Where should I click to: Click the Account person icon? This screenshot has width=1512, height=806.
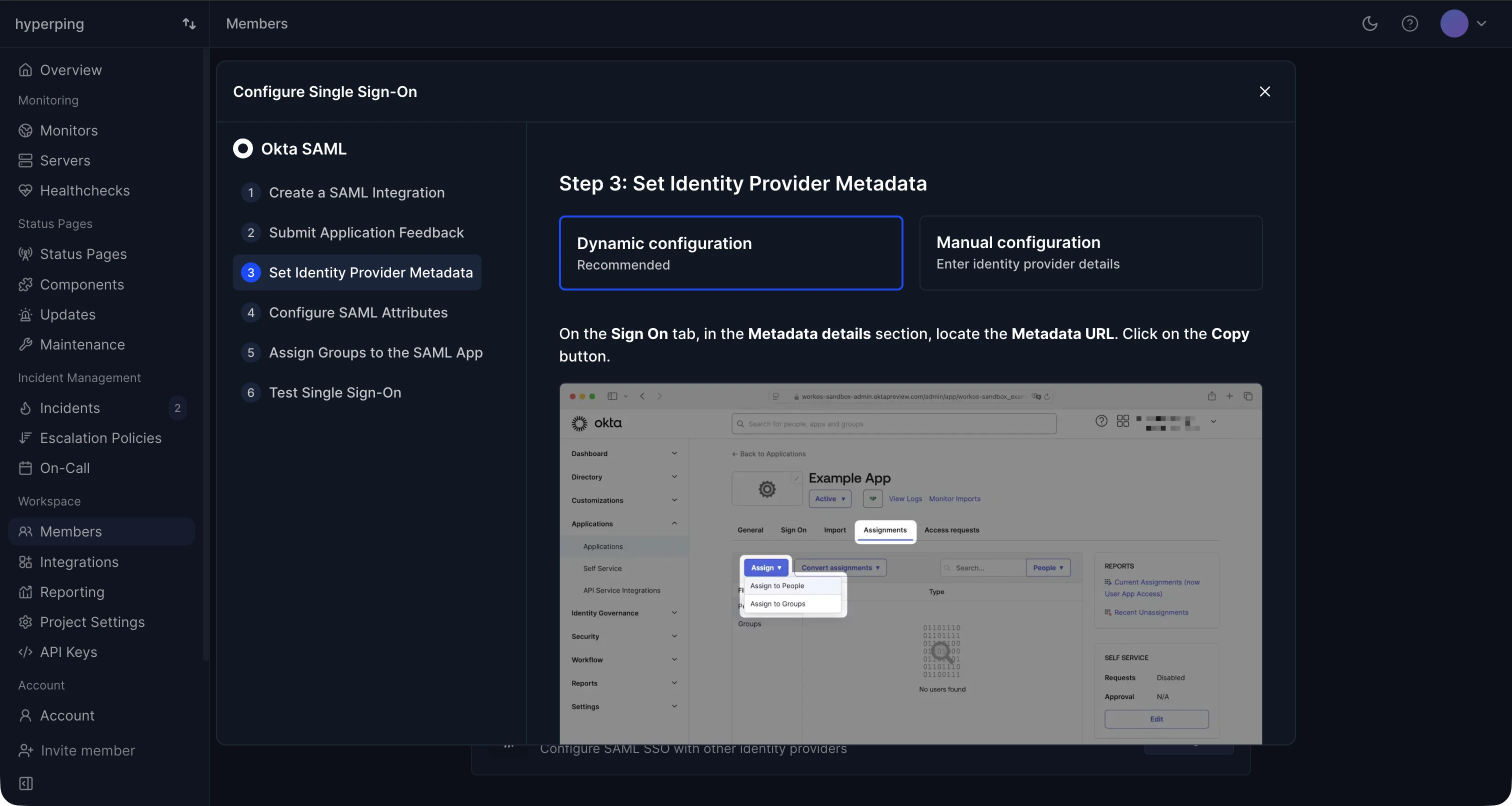[x=25, y=715]
